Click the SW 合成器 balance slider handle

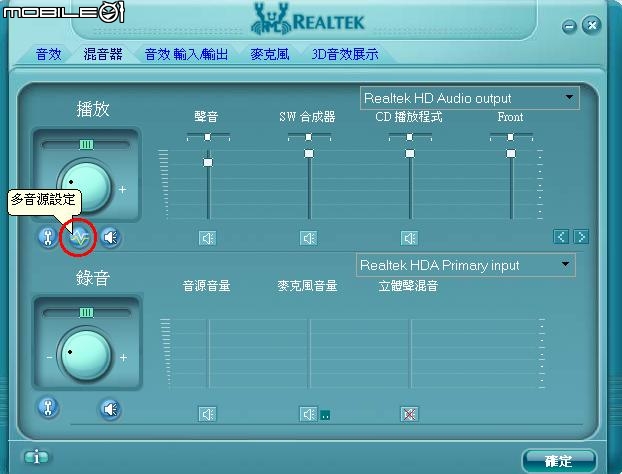[309, 137]
